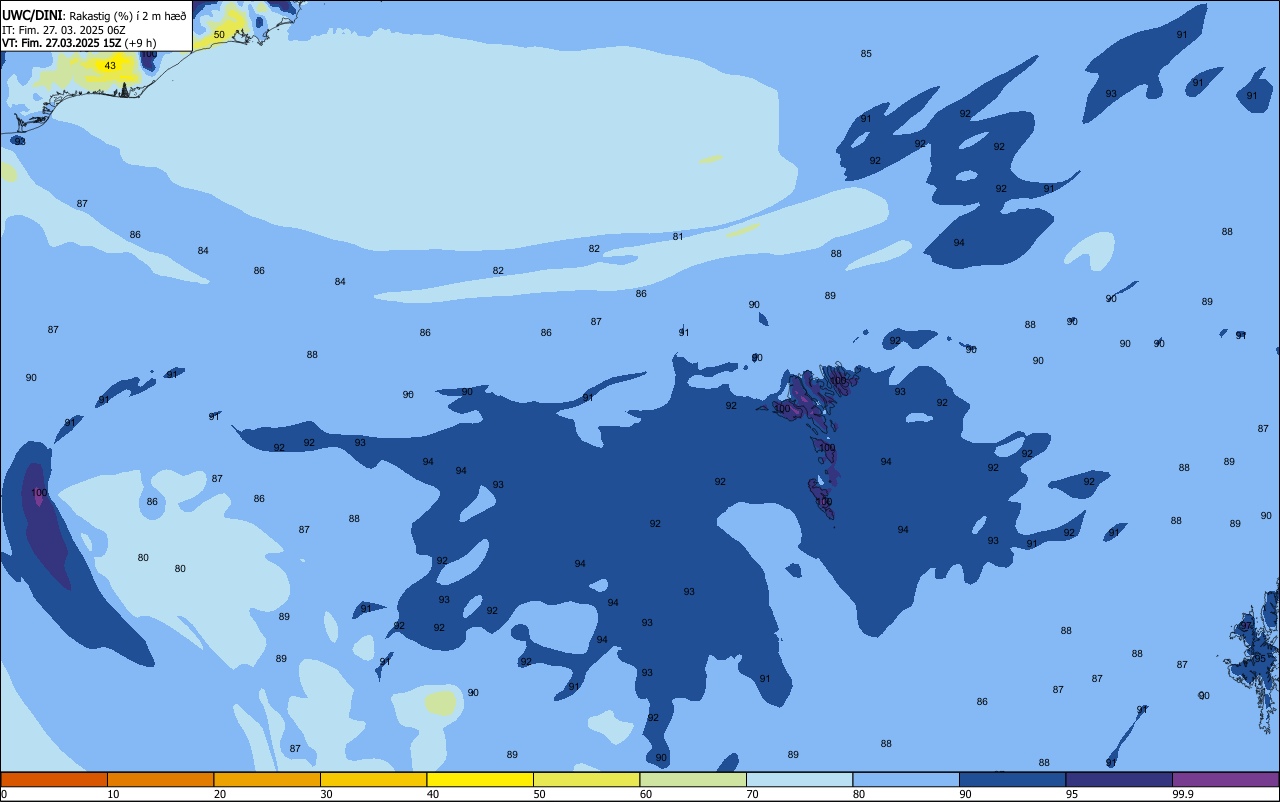The image size is (1280, 802).
Task: Click the legend tick label '20'
Action: pyautogui.click(x=220, y=794)
